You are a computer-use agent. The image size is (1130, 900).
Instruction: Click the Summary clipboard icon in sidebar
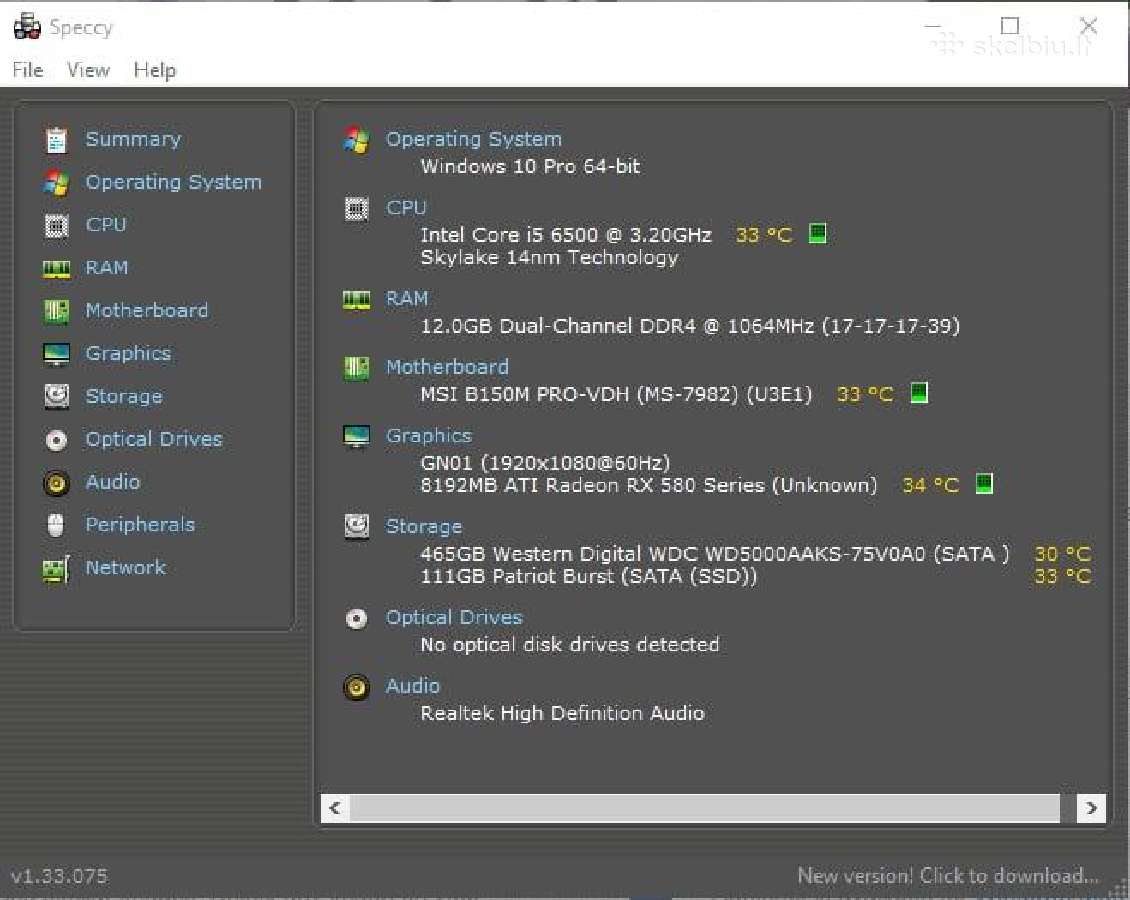tap(56, 140)
